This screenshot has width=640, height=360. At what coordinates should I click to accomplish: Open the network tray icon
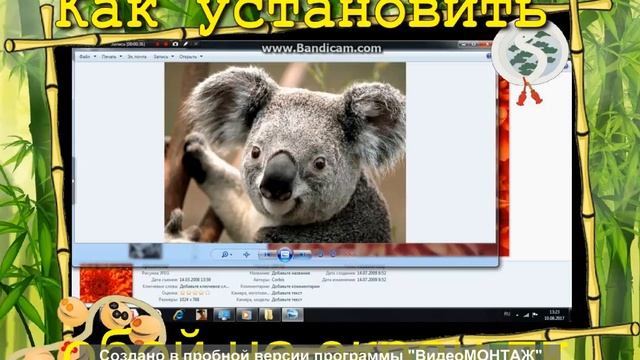tap(526, 315)
